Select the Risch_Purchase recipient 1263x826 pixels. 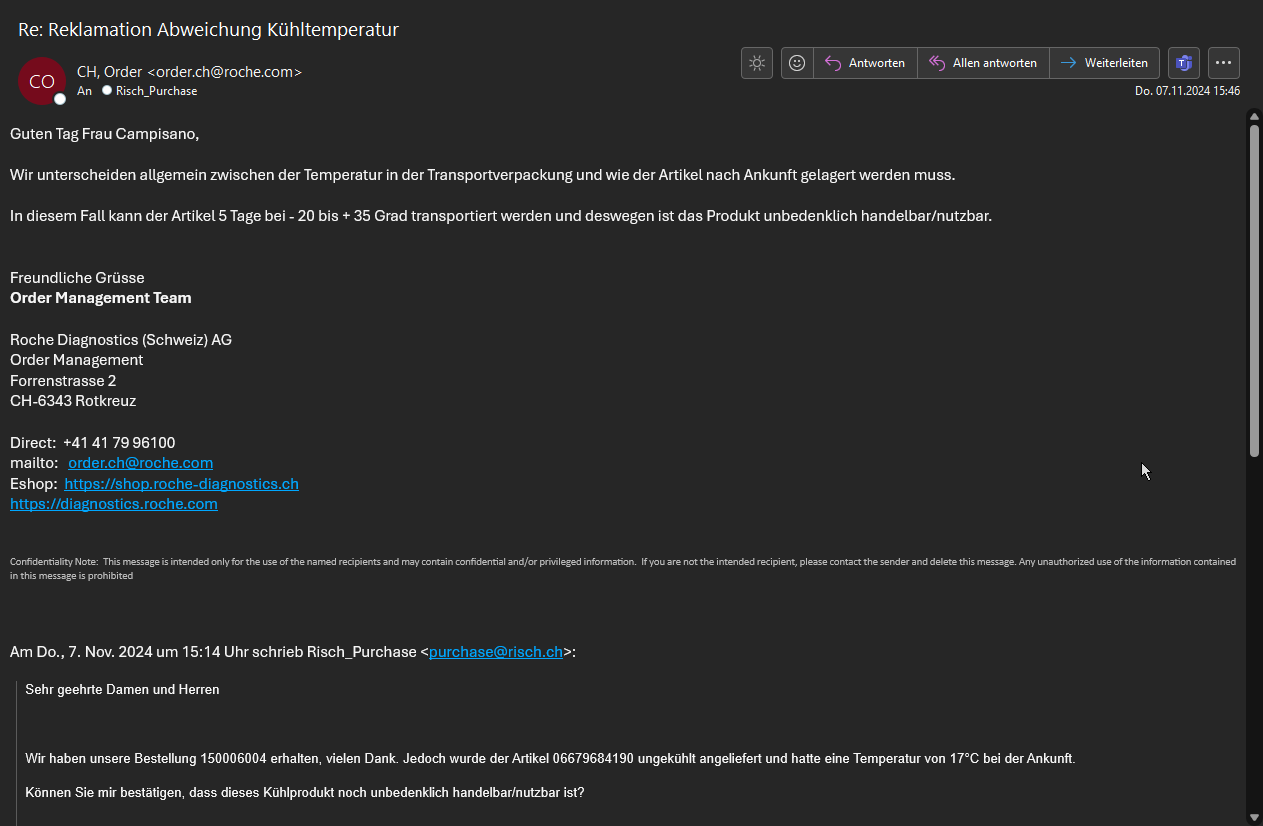click(156, 91)
